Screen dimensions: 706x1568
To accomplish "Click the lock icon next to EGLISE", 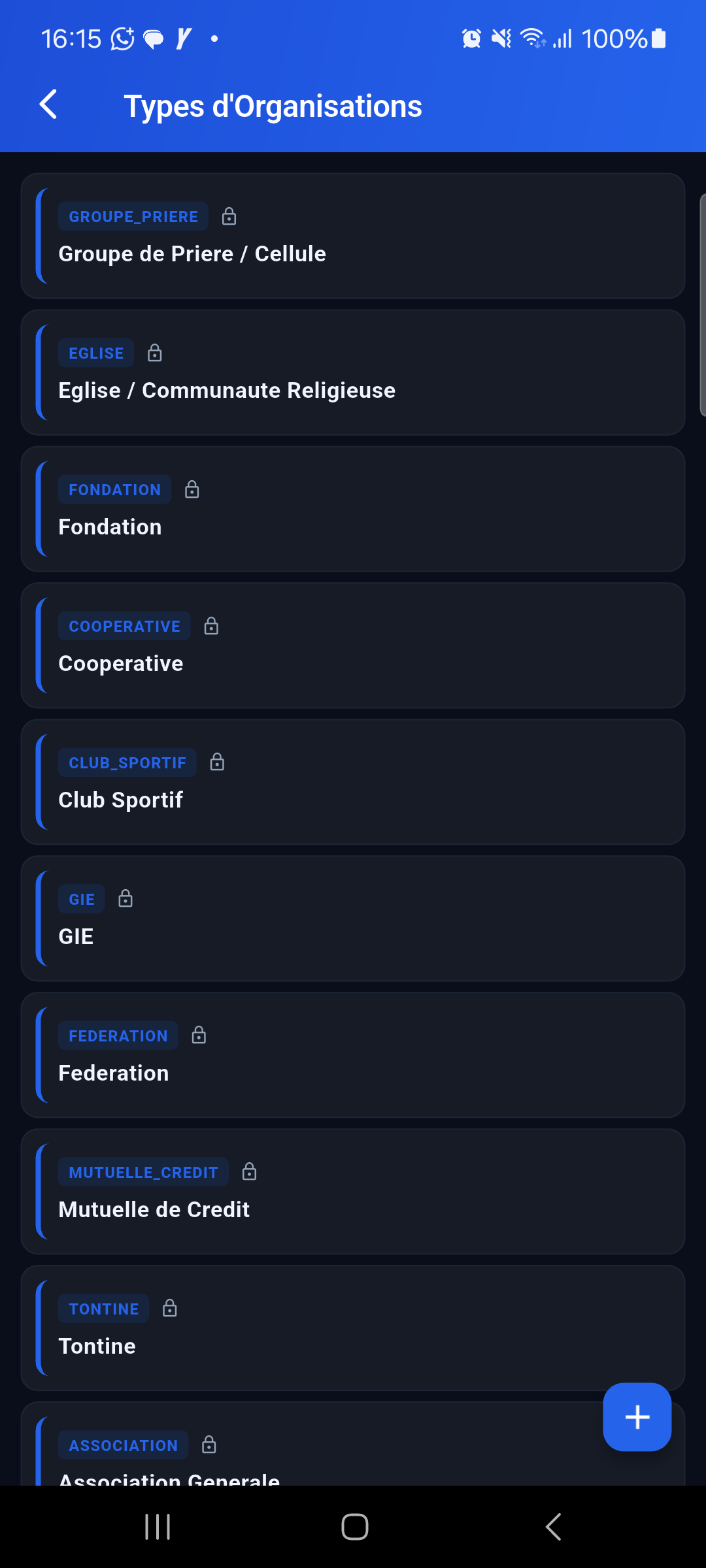I will coord(155,353).
